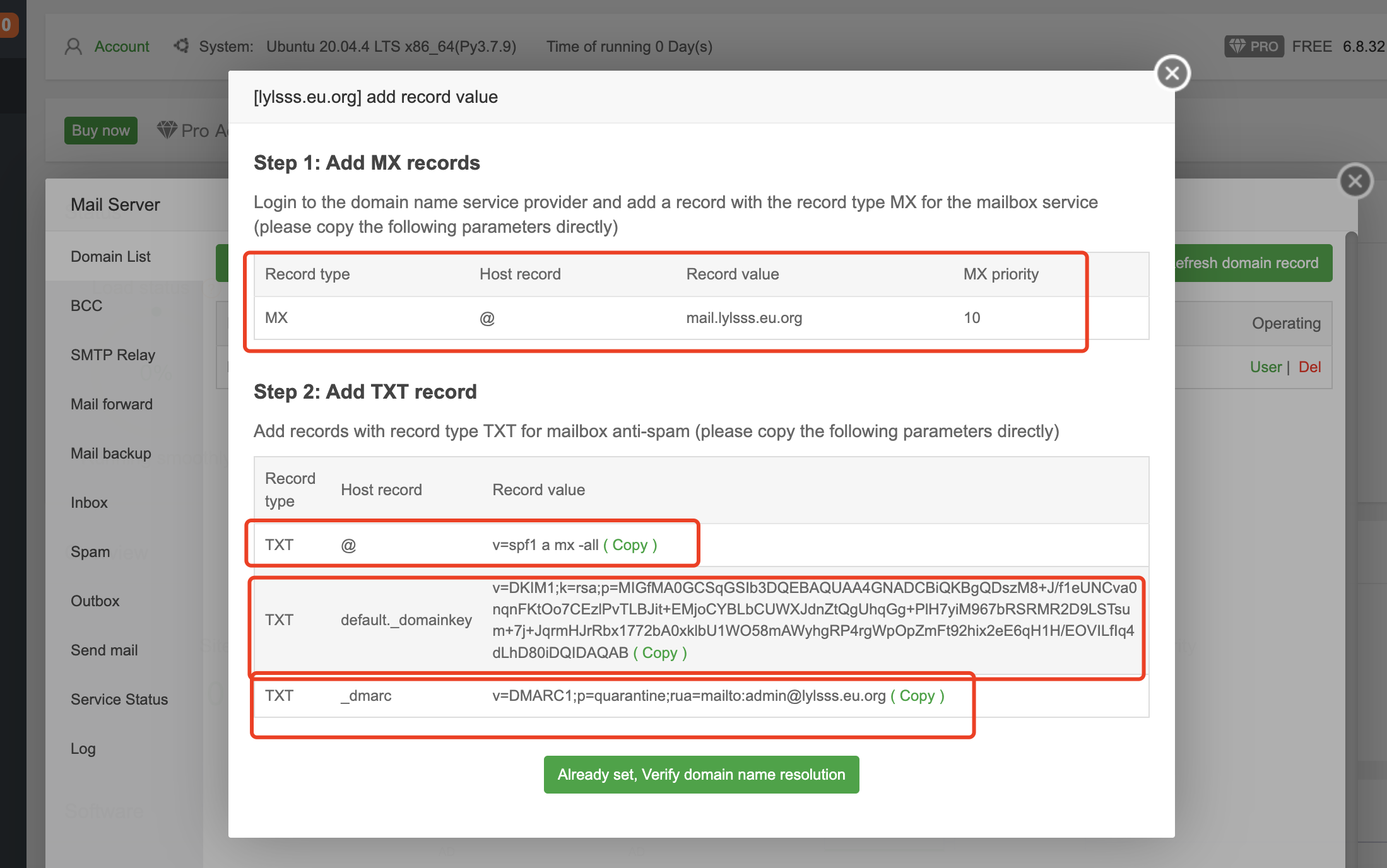Click the FREE version label

(x=1312, y=47)
